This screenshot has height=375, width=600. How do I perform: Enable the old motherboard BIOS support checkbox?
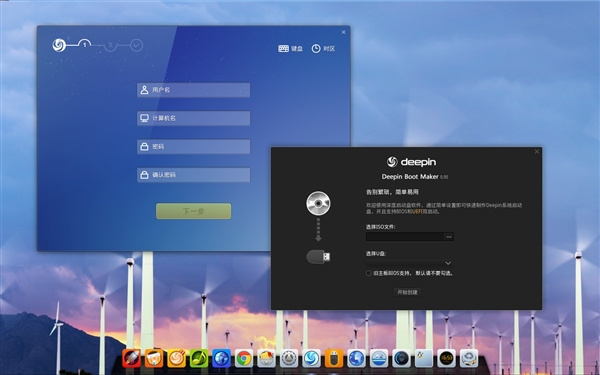point(368,273)
